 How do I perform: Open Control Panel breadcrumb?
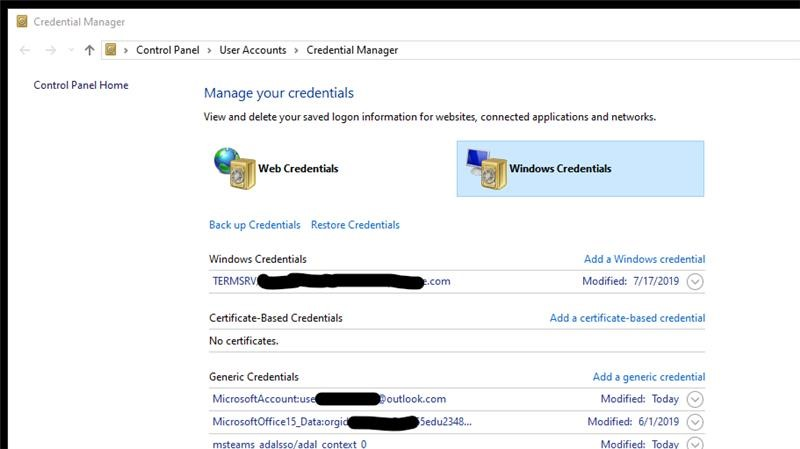[167, 50]
